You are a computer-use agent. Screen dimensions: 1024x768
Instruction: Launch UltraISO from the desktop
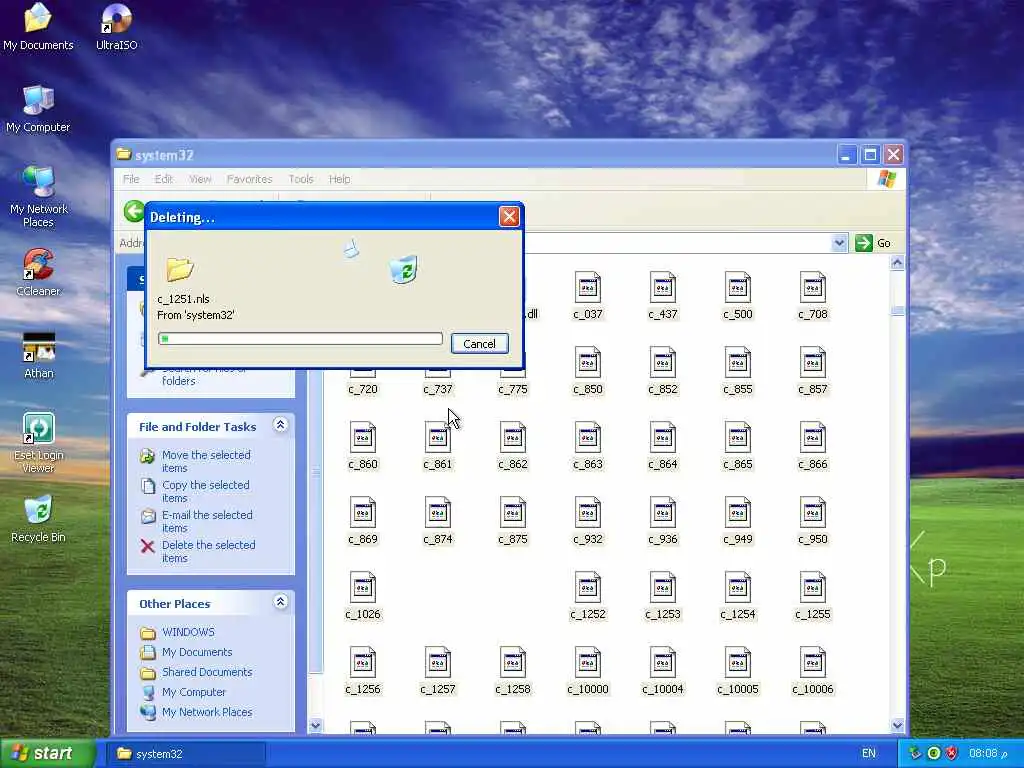[x=116, y=27]
